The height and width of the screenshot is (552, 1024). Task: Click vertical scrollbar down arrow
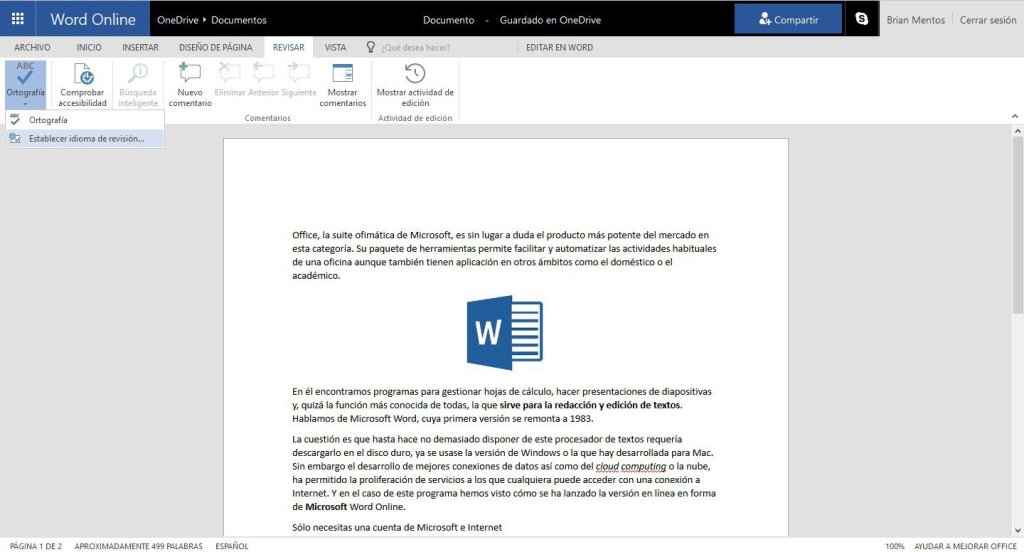click(1017, 530)
